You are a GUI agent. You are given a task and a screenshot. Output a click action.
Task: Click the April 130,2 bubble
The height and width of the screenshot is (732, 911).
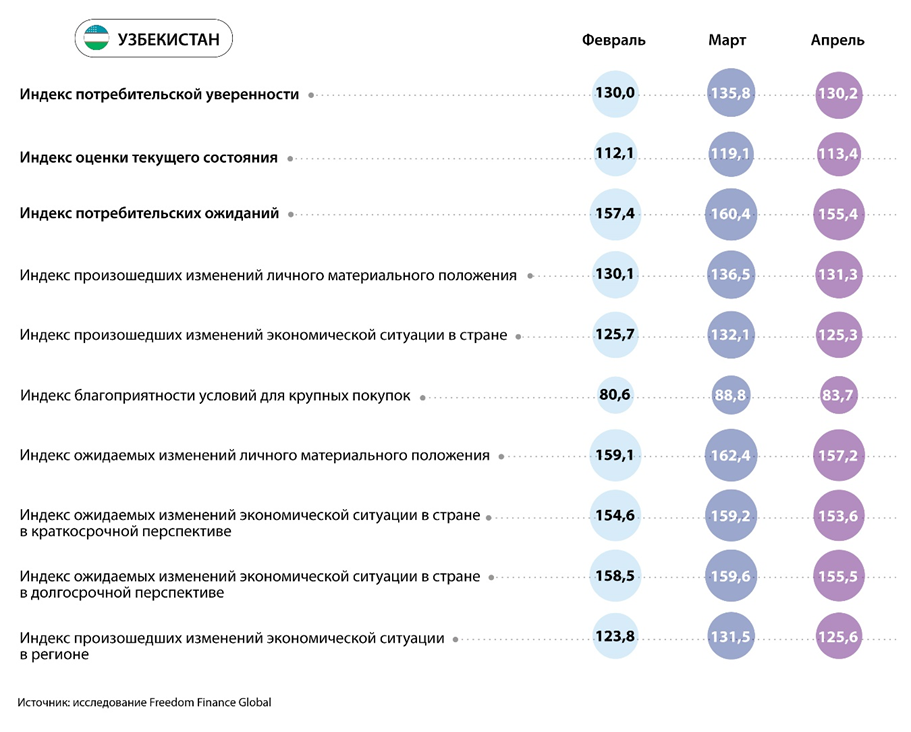[x=838, y=93]
